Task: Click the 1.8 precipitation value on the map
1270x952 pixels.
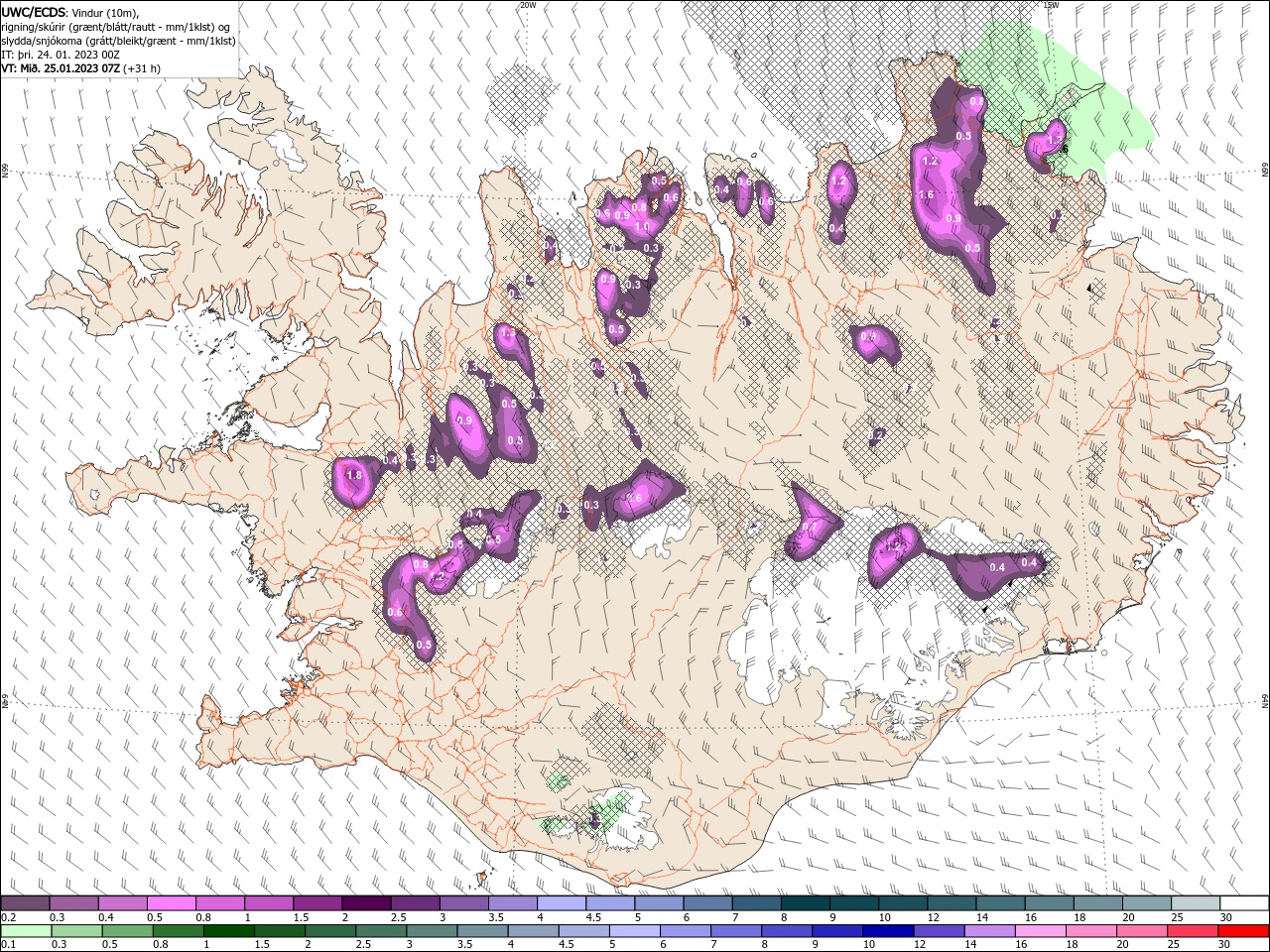Action: coord(354,475)
